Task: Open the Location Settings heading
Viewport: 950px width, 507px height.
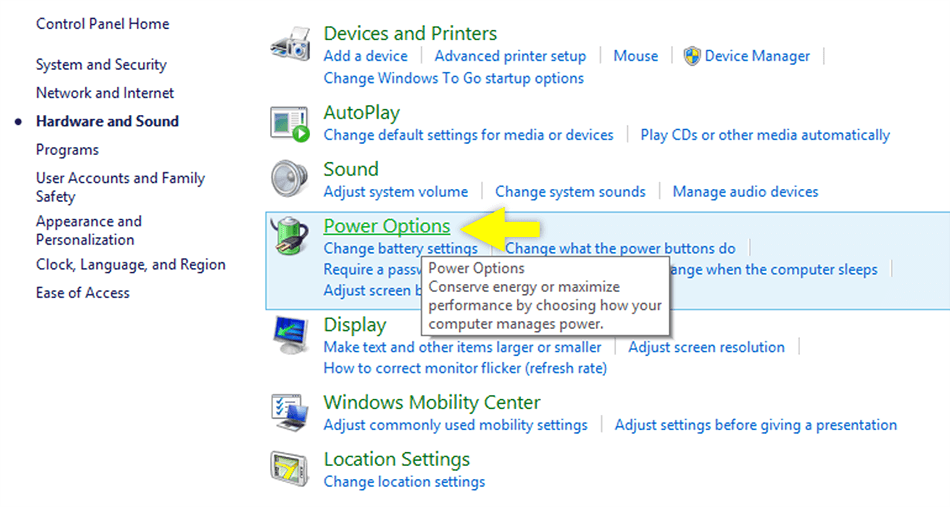Action: pos(397,459)
